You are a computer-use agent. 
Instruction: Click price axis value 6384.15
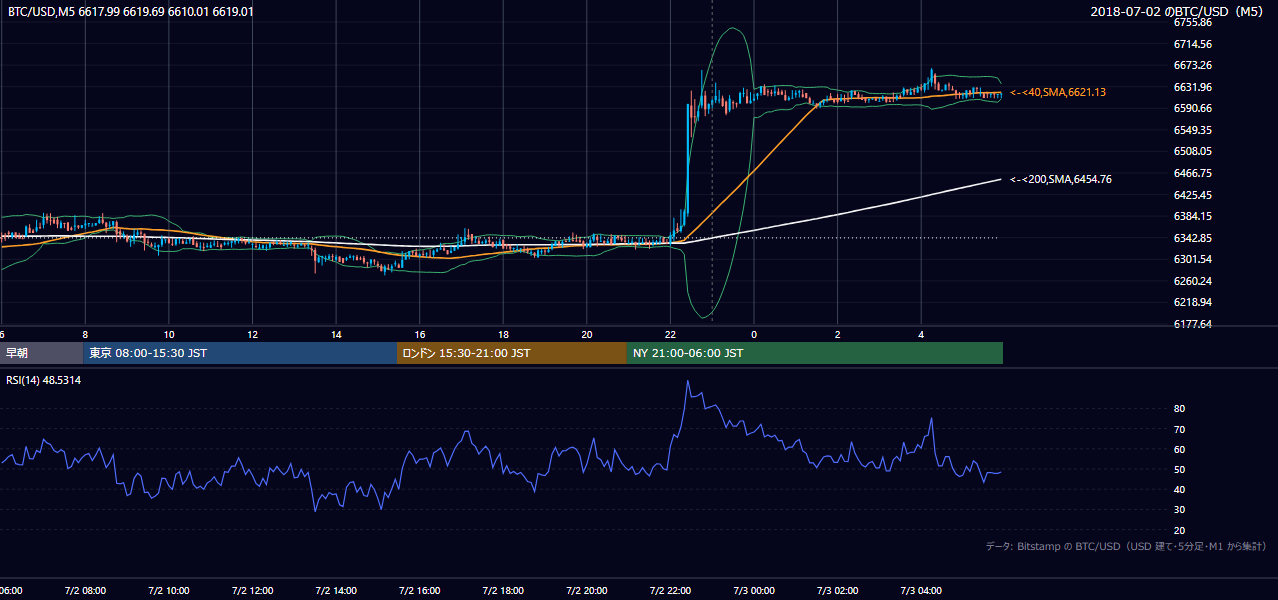coord(1193,216)
